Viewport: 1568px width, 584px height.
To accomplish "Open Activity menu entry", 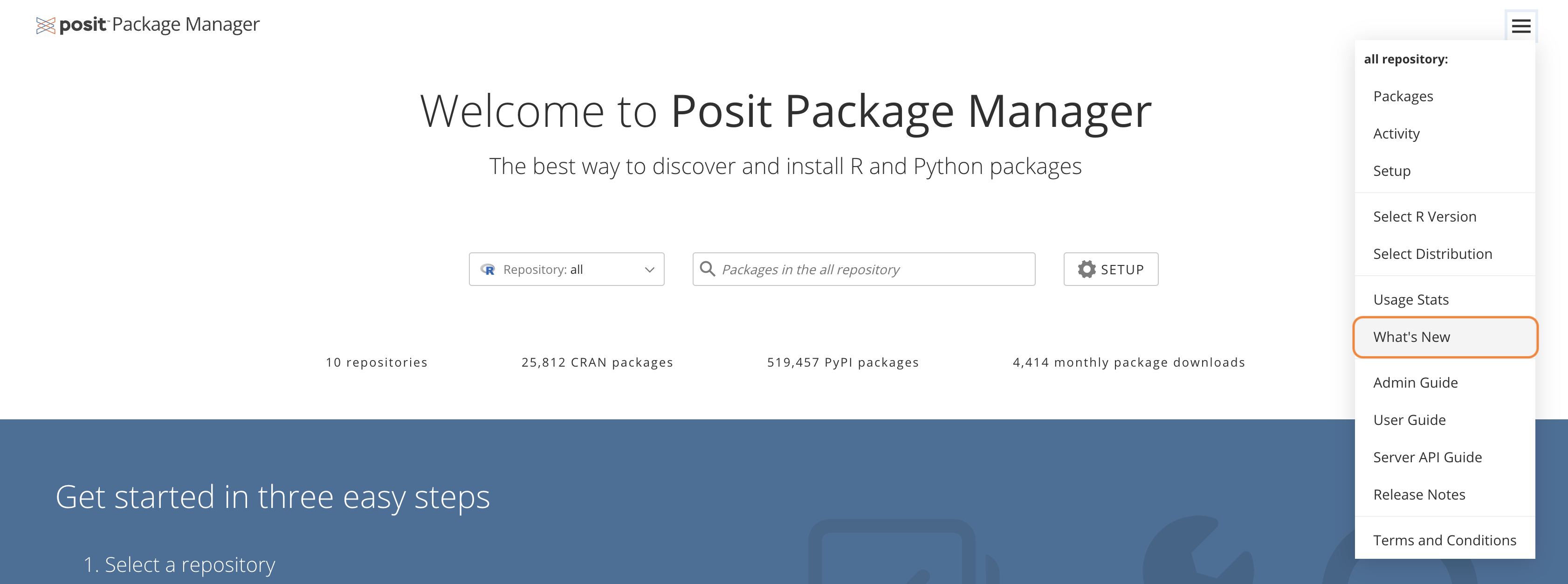I will 1396,133.
